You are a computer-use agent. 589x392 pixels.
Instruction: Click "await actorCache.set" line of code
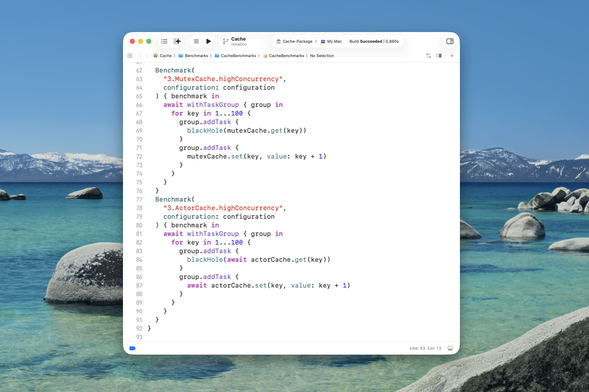[269, 285]
